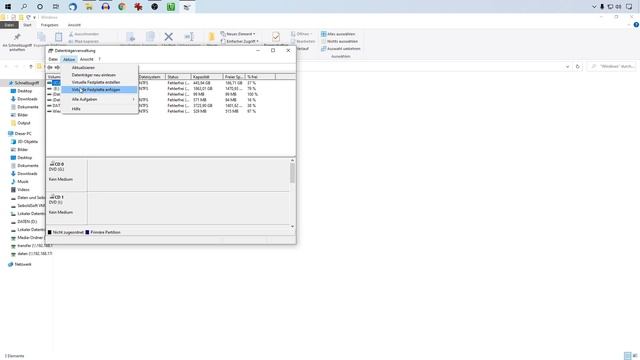This screenshot has height=360, width=640.
Task: Click the disk pane vertical scrollbar thumb
Action: click(292, 173)
